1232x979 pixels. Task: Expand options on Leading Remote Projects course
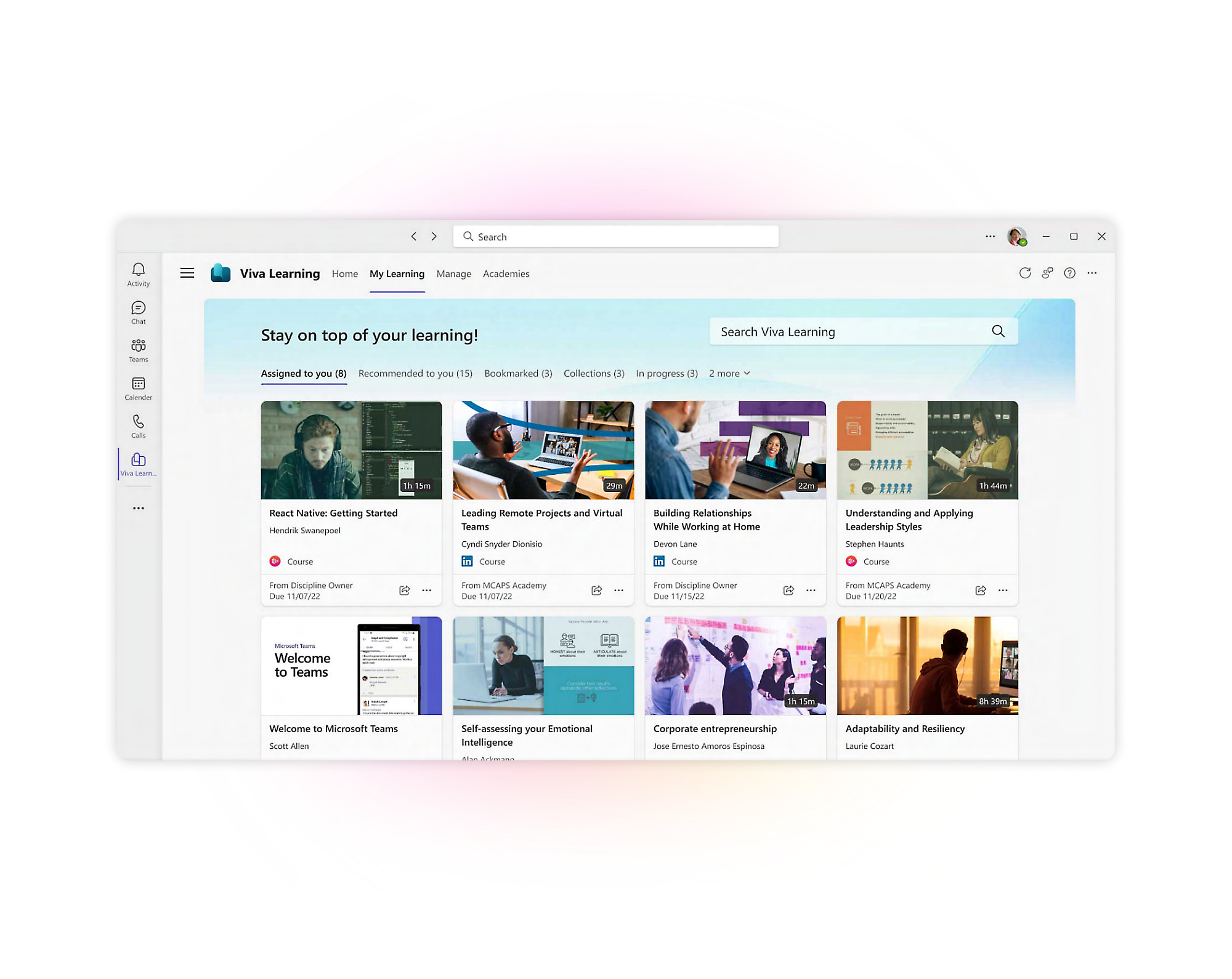622,590
